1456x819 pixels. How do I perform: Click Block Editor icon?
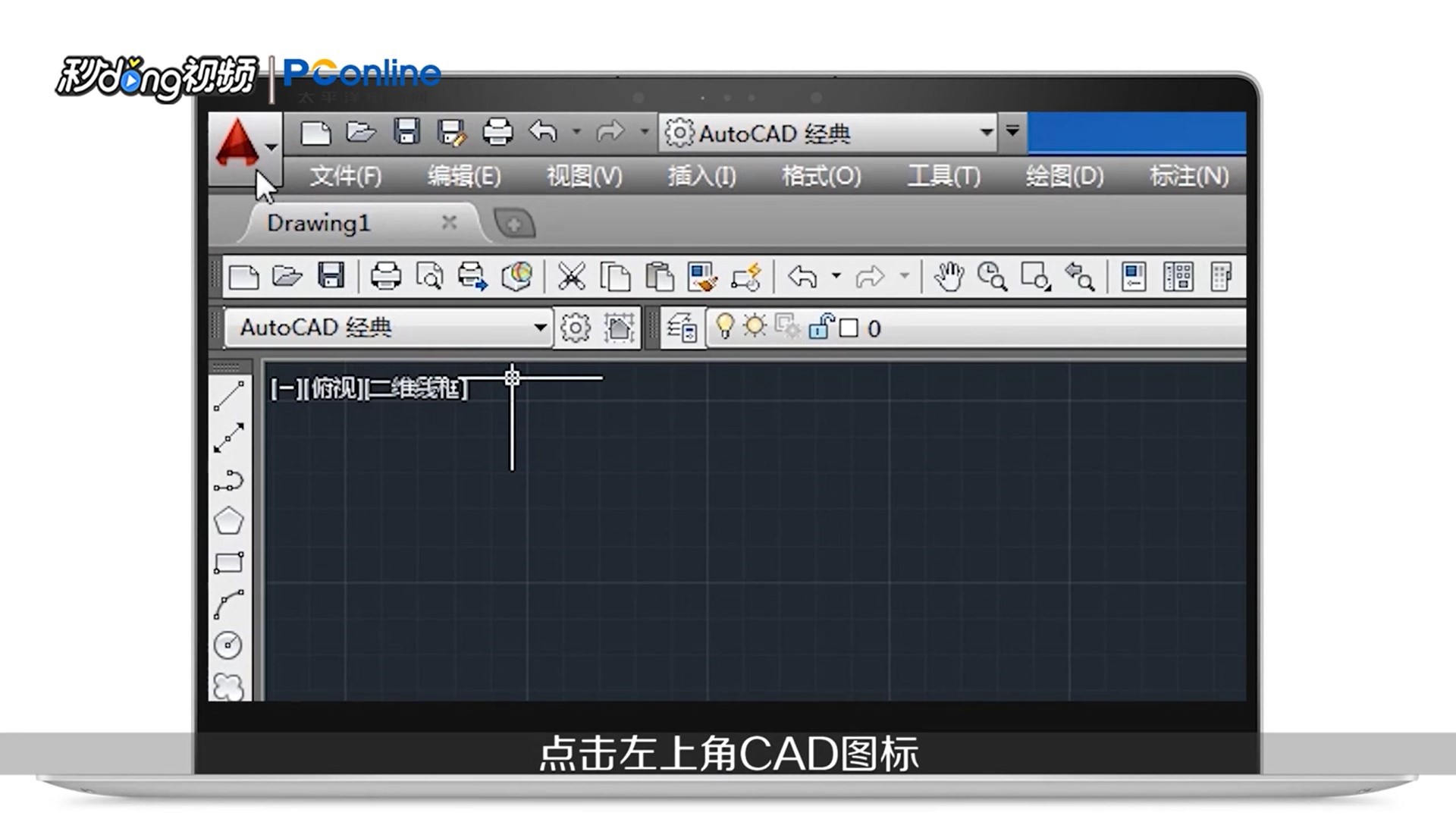746,277
